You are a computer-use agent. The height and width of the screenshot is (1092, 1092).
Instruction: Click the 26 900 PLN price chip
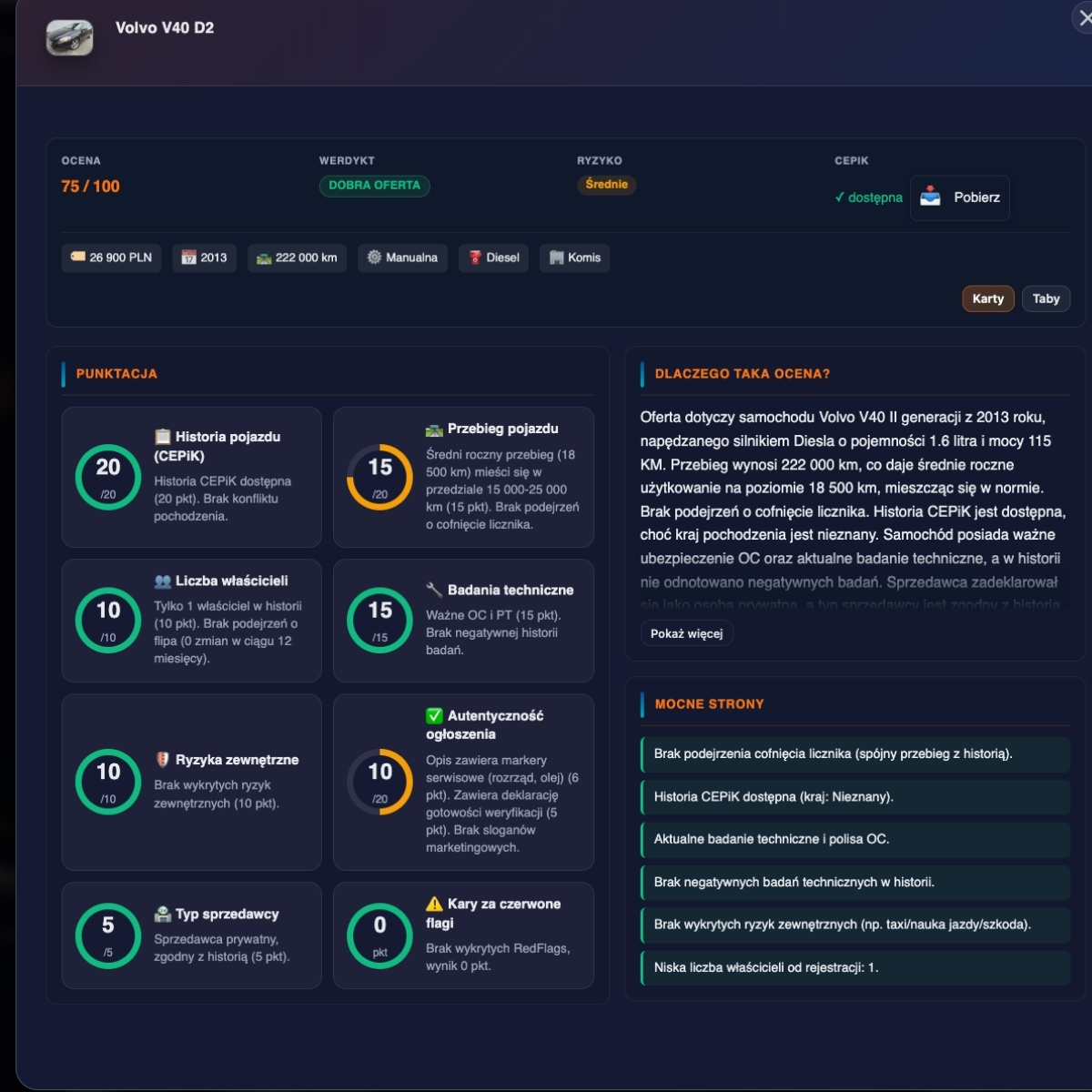click(x=111, y=258)
